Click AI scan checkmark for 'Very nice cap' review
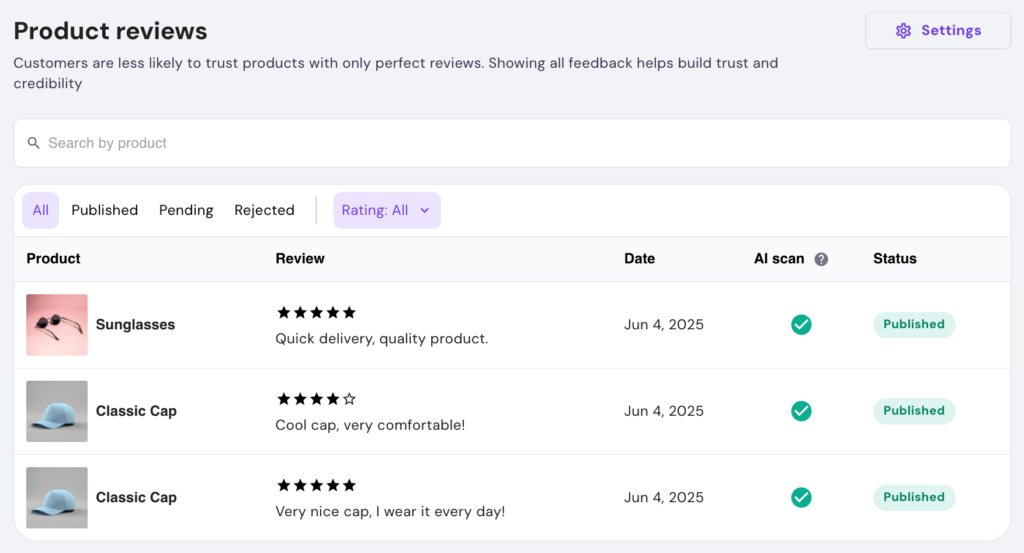Image resolution: width=1024 pixels, height=553 pixels. click(801, 497)
